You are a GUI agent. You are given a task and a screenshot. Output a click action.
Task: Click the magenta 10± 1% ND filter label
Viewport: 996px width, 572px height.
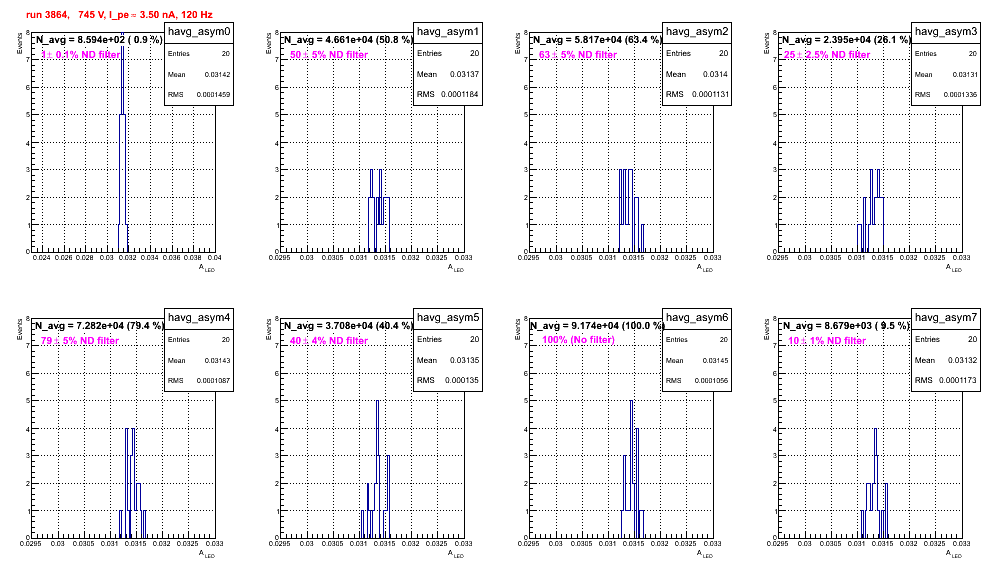(827, 341)
